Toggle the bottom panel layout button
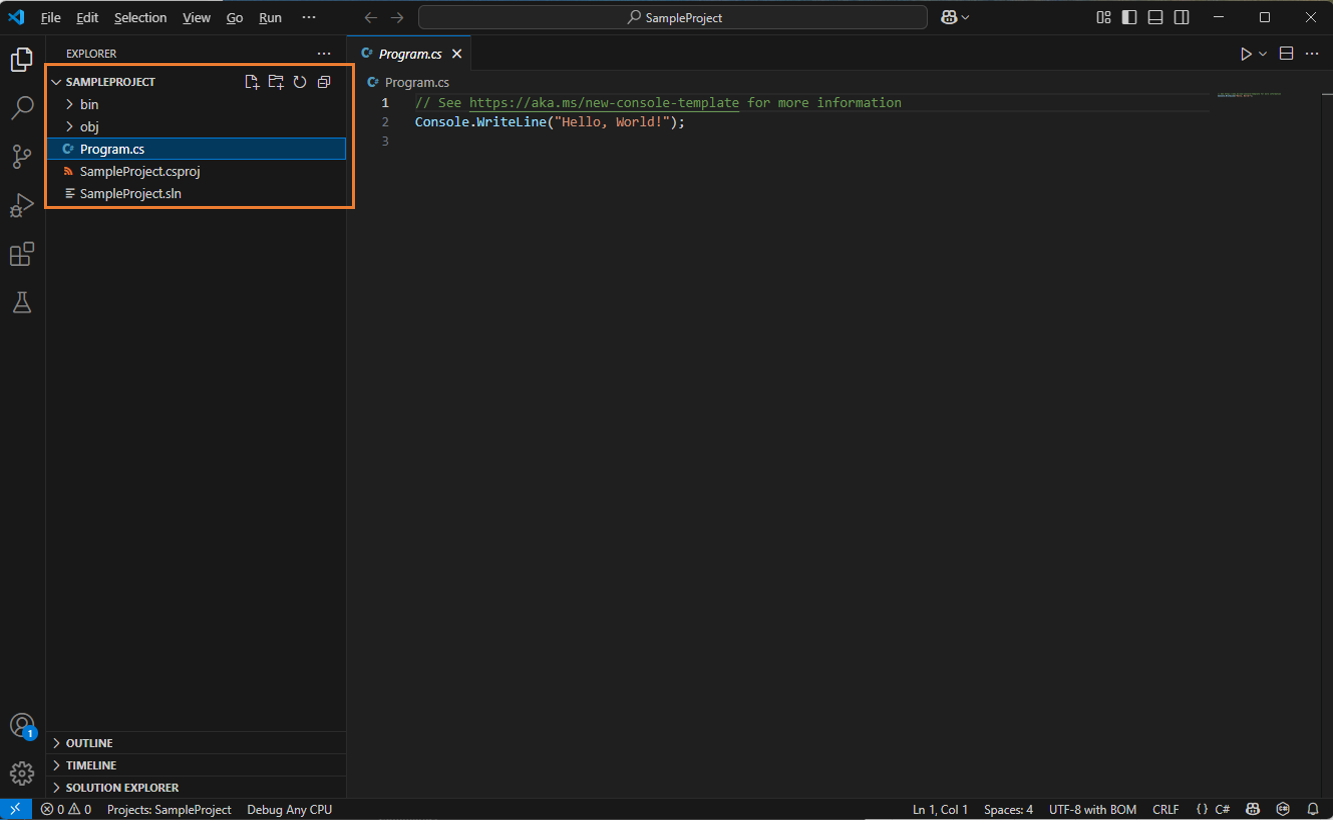 [1155, 17]
